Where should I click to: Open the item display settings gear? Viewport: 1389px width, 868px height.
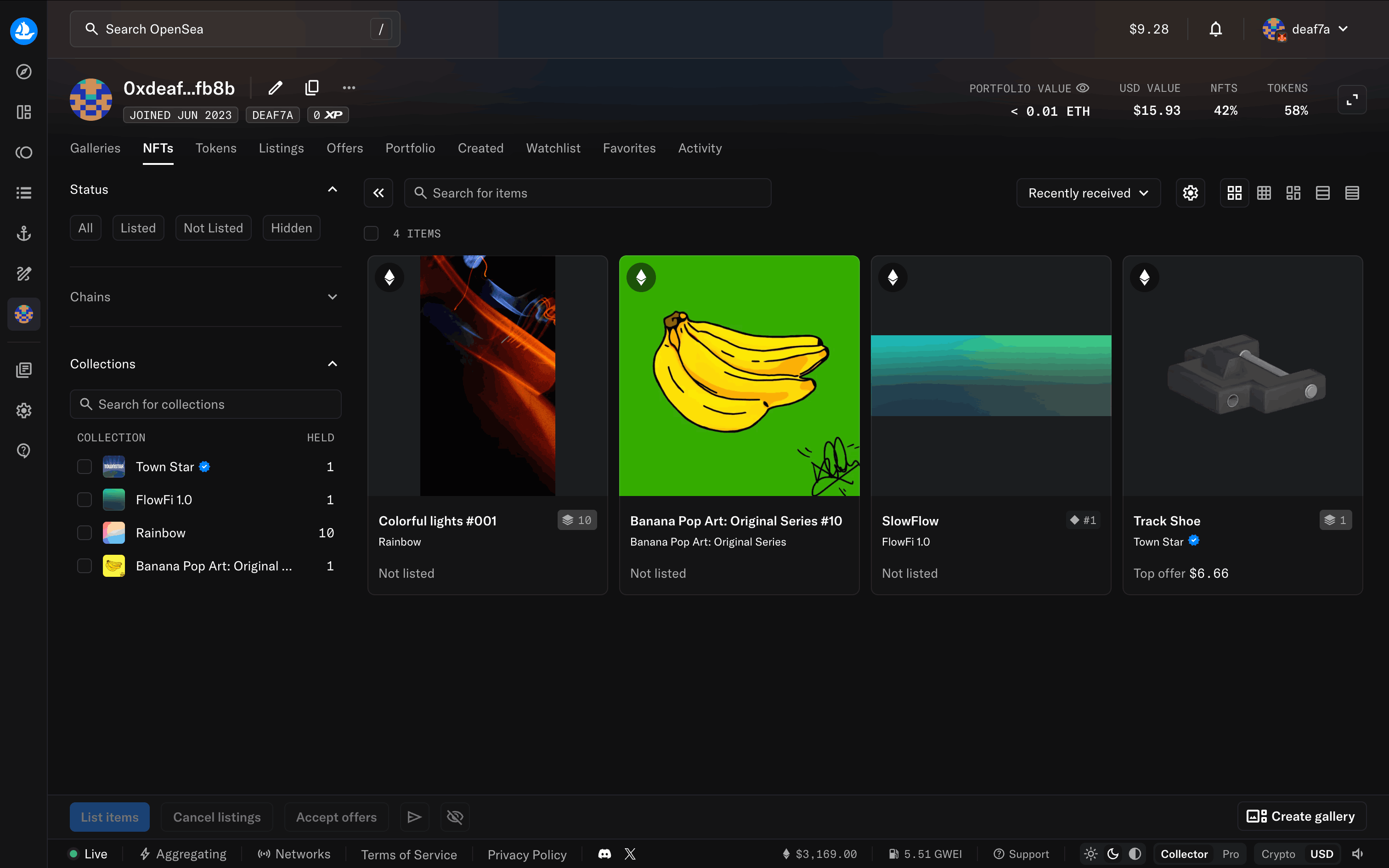pos(1190,193)
